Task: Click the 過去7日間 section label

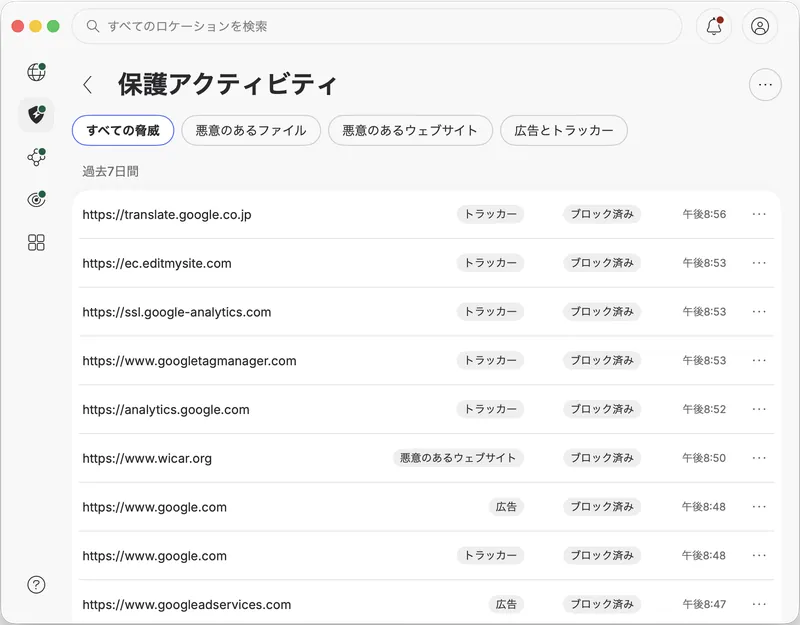Action: 110,171
